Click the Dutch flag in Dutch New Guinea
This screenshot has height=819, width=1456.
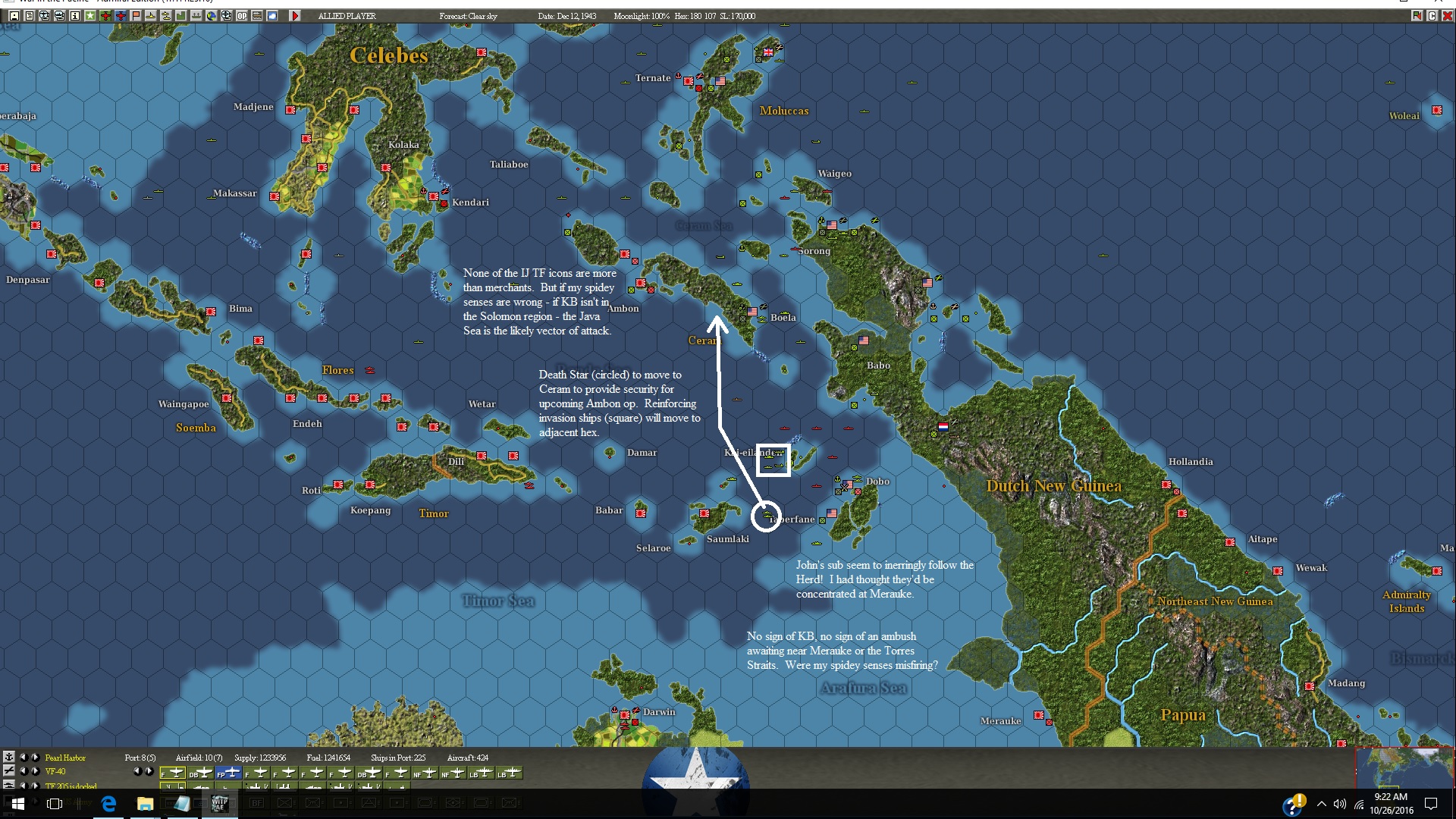click(x=943, y=427)
